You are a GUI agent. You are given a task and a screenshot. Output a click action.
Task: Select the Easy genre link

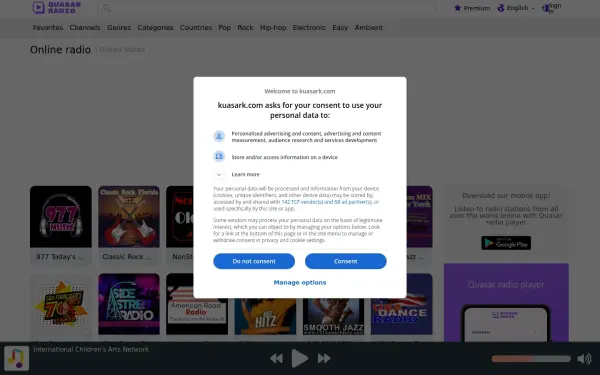[x=340, y=28]
